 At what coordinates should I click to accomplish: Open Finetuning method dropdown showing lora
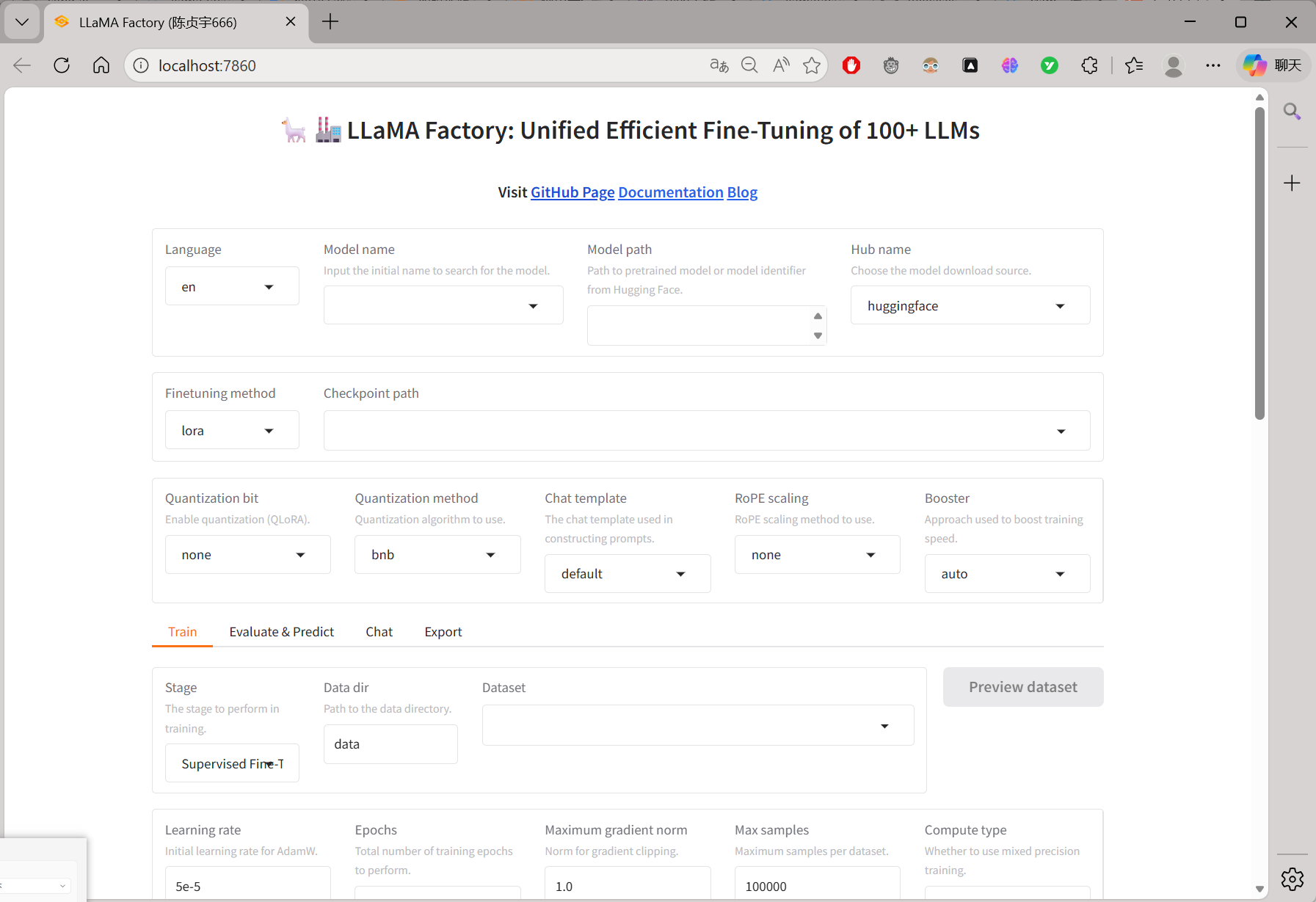pos(232,430)
